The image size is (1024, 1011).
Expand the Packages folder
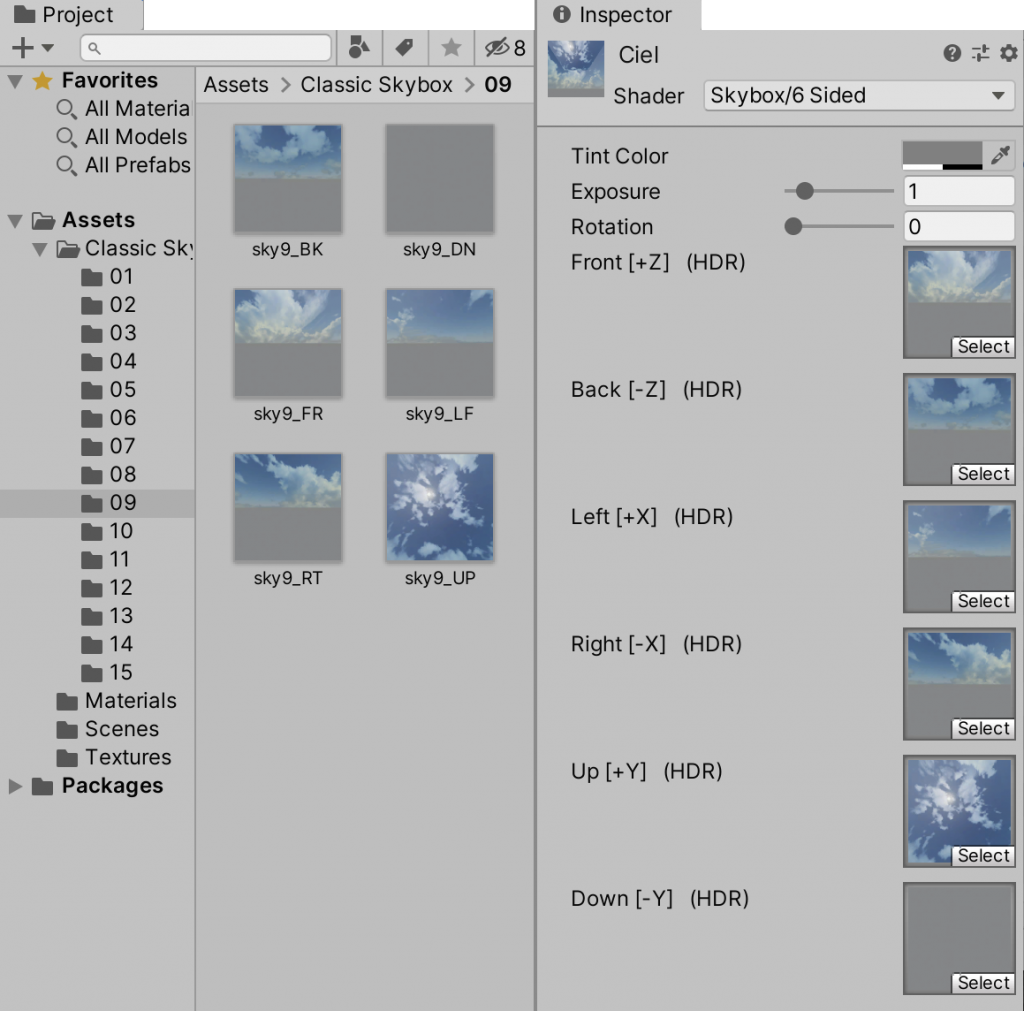15,786
